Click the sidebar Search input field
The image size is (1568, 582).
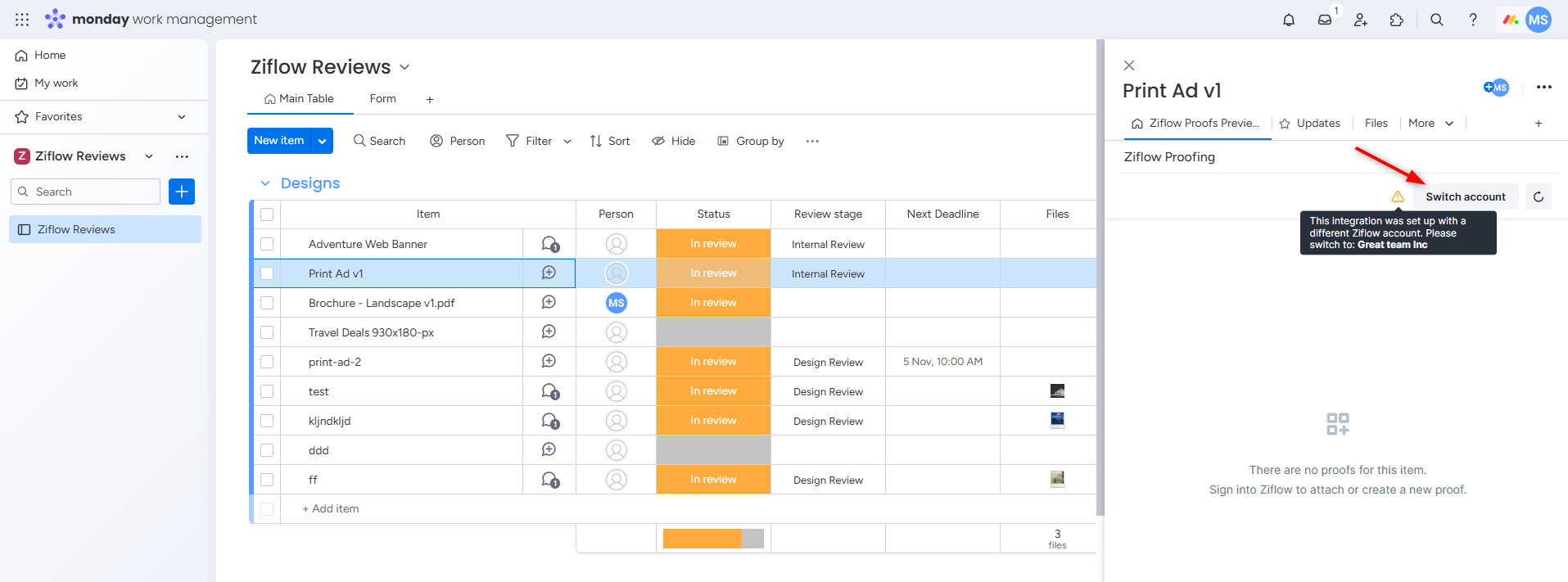pos(86,192)
